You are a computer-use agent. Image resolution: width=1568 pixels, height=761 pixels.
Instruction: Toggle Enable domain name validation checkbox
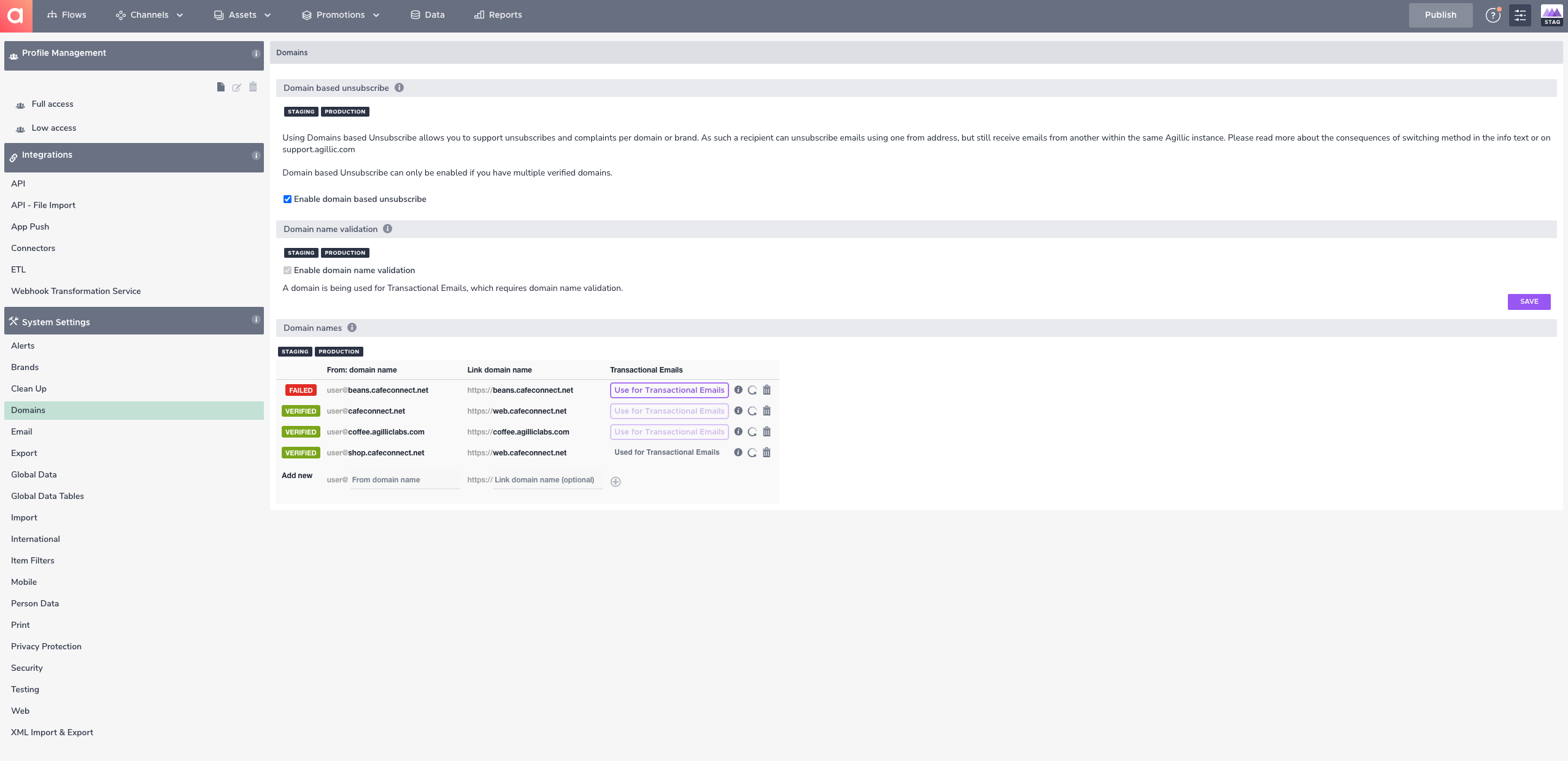[287, 271]
